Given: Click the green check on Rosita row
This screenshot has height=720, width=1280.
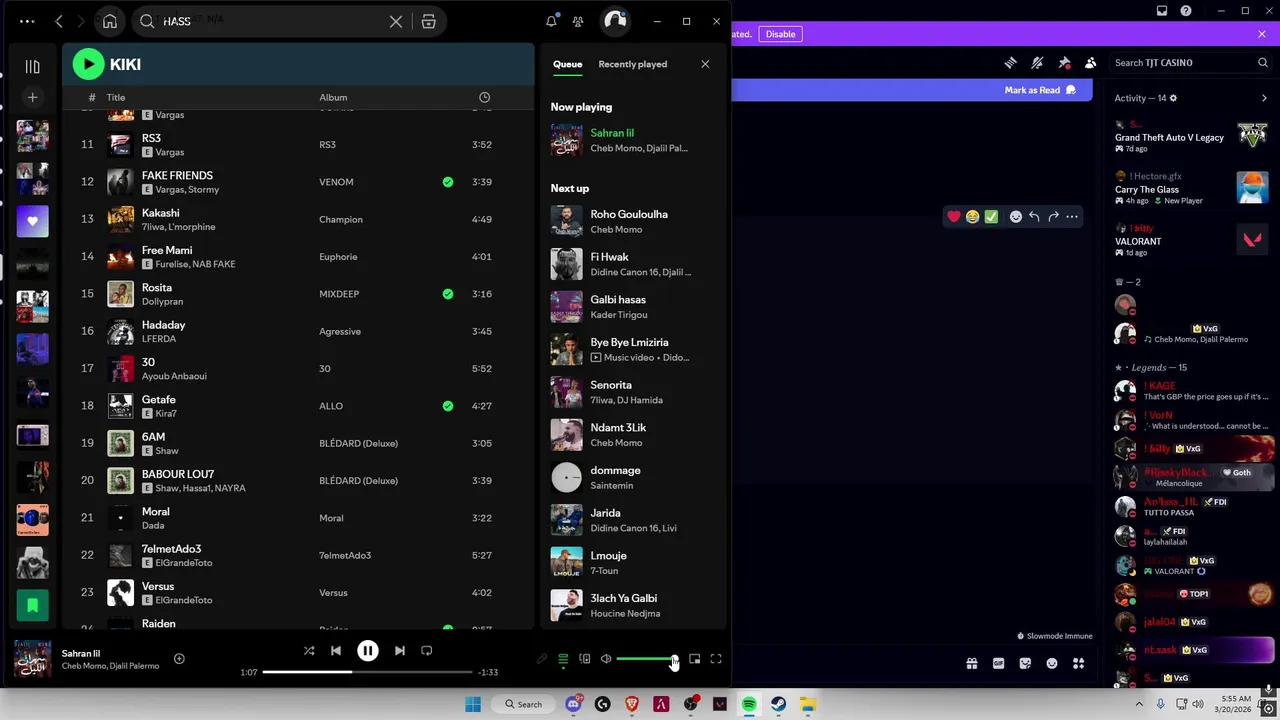Looking at the screenshot, I should [x=447, y=294].
